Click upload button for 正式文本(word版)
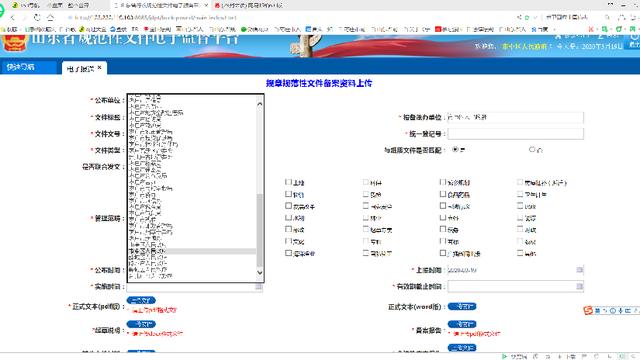The height and width of the screenshot is (360, 640). click(x=462, y=306)
